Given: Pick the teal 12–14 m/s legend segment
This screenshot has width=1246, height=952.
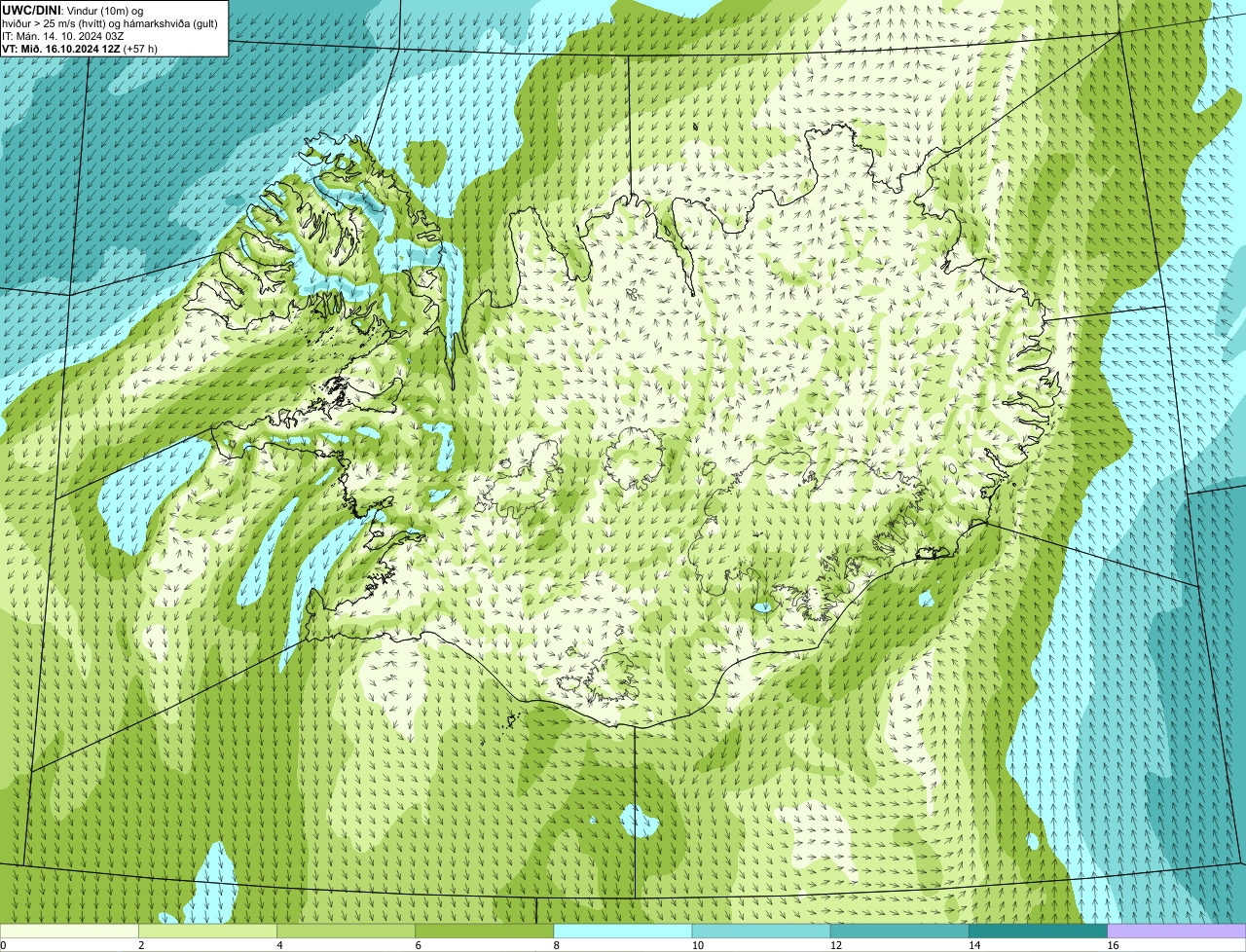Looking at the screenshot, I should click(x=899, y=931).
